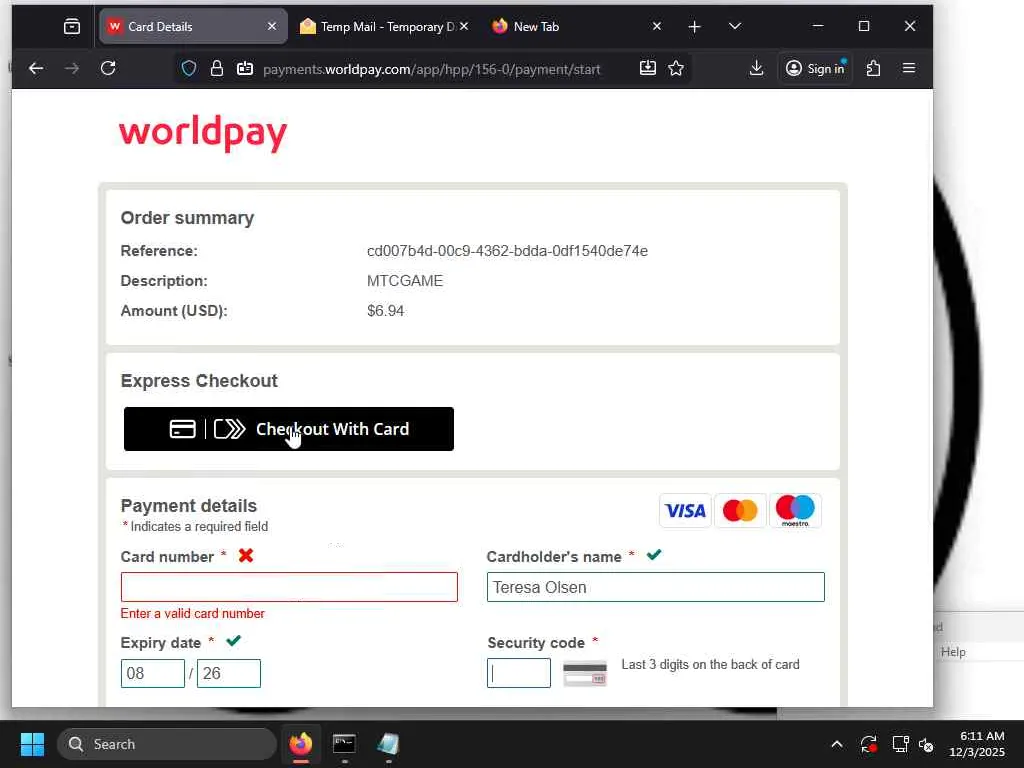Go back to the previous page
This screenshot has width=1024, height=768.
tap(36, 69)
